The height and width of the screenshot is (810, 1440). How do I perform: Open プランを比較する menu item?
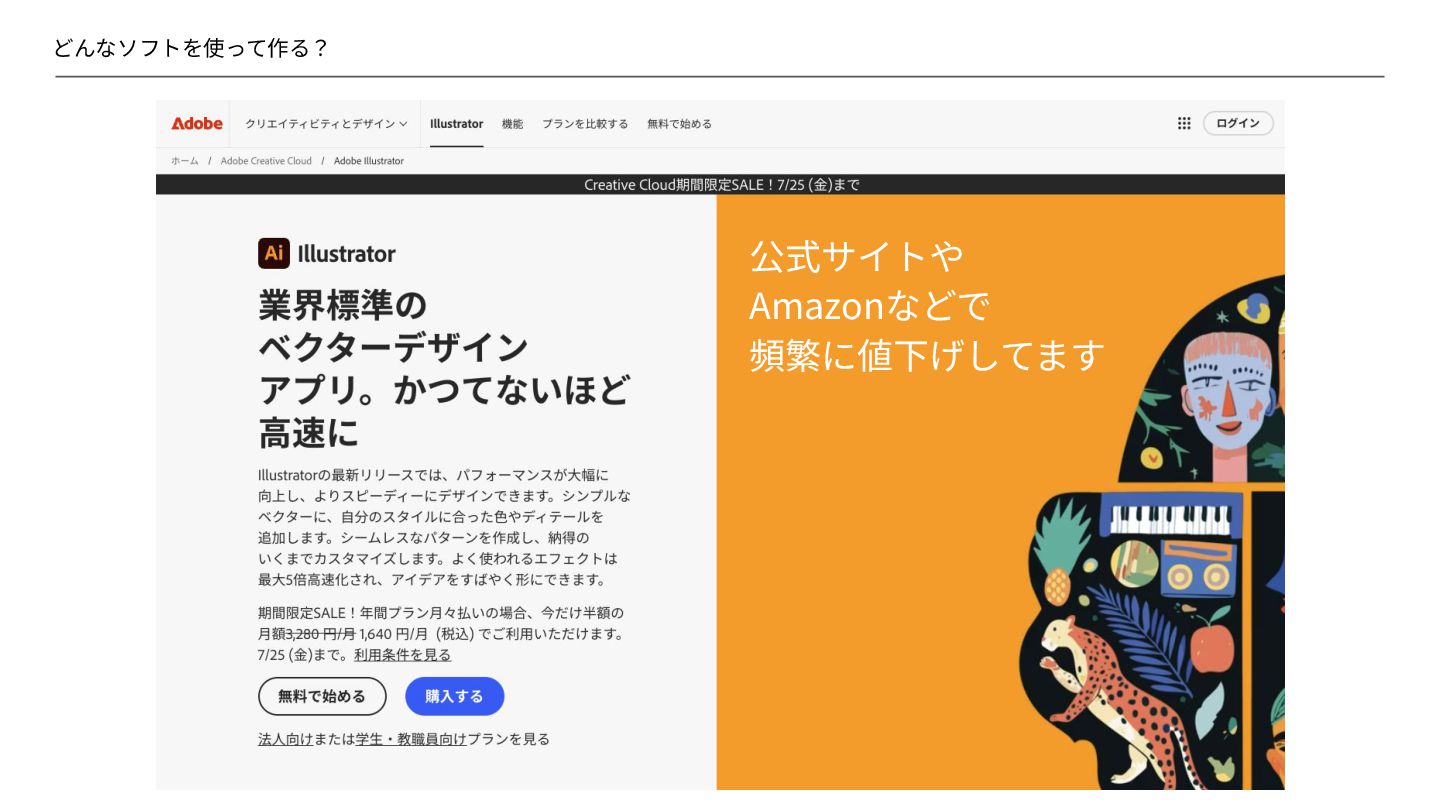point(585,124)
